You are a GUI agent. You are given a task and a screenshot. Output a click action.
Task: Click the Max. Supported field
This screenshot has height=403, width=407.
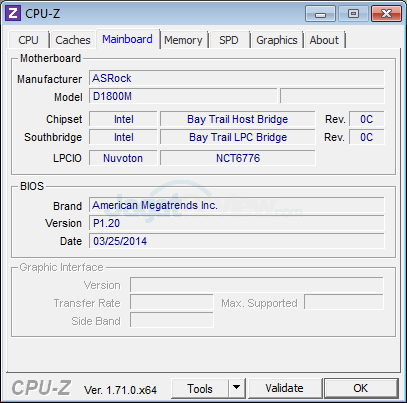pyautogui.click(x=344, y=303)
